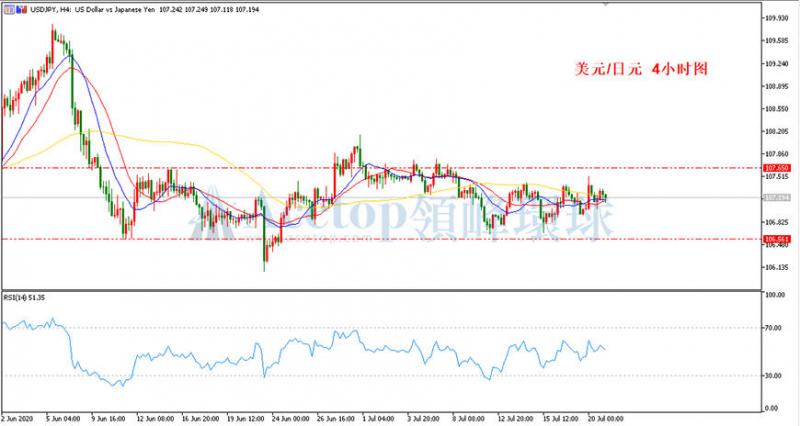800x426 pixels.
Task: Select the lower red support price tag near 106.480
Action: (777, 239)
